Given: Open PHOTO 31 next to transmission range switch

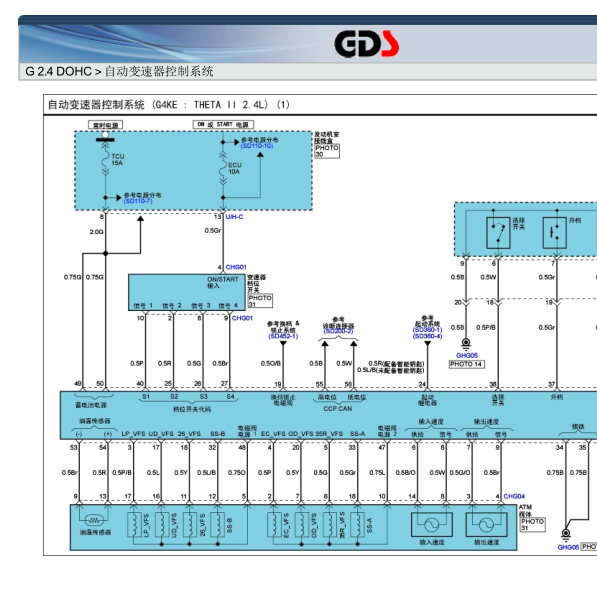Looking at the screenshot, I should coord(260,301).
